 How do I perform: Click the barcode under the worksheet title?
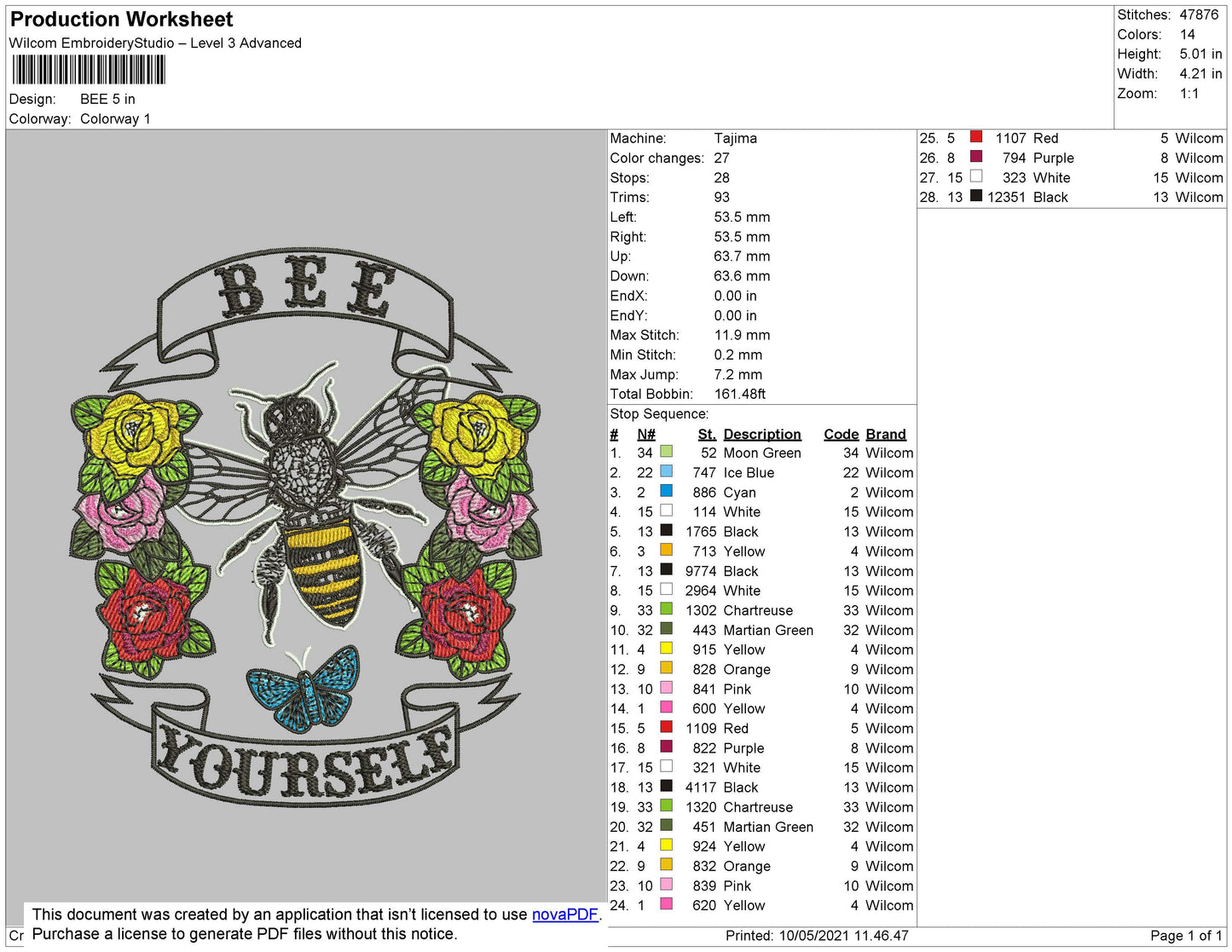coord(89,70)
